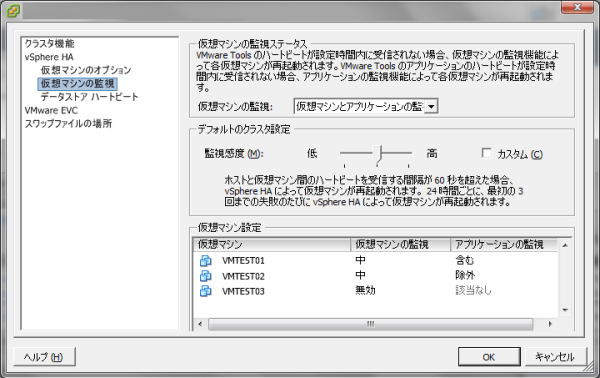This screenshot has height=378, width=600.
Task: Enable the カスタム (C) checkbox
Action: coord(486,153)
